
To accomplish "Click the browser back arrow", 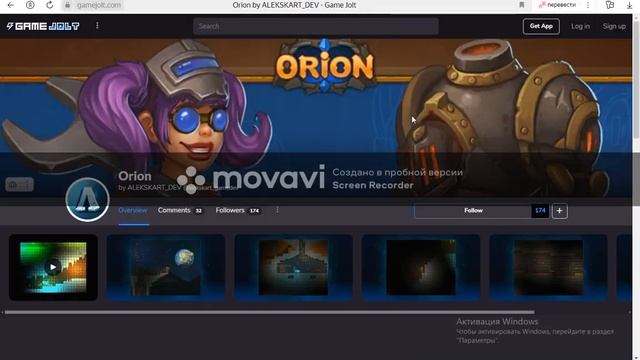I will 11,5.
